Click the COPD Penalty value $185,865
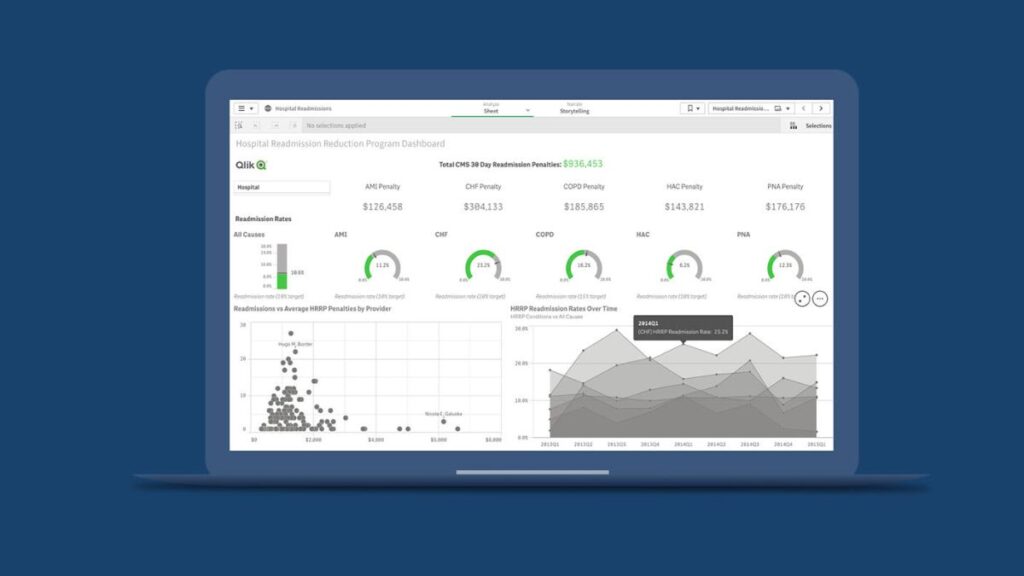 584,206
